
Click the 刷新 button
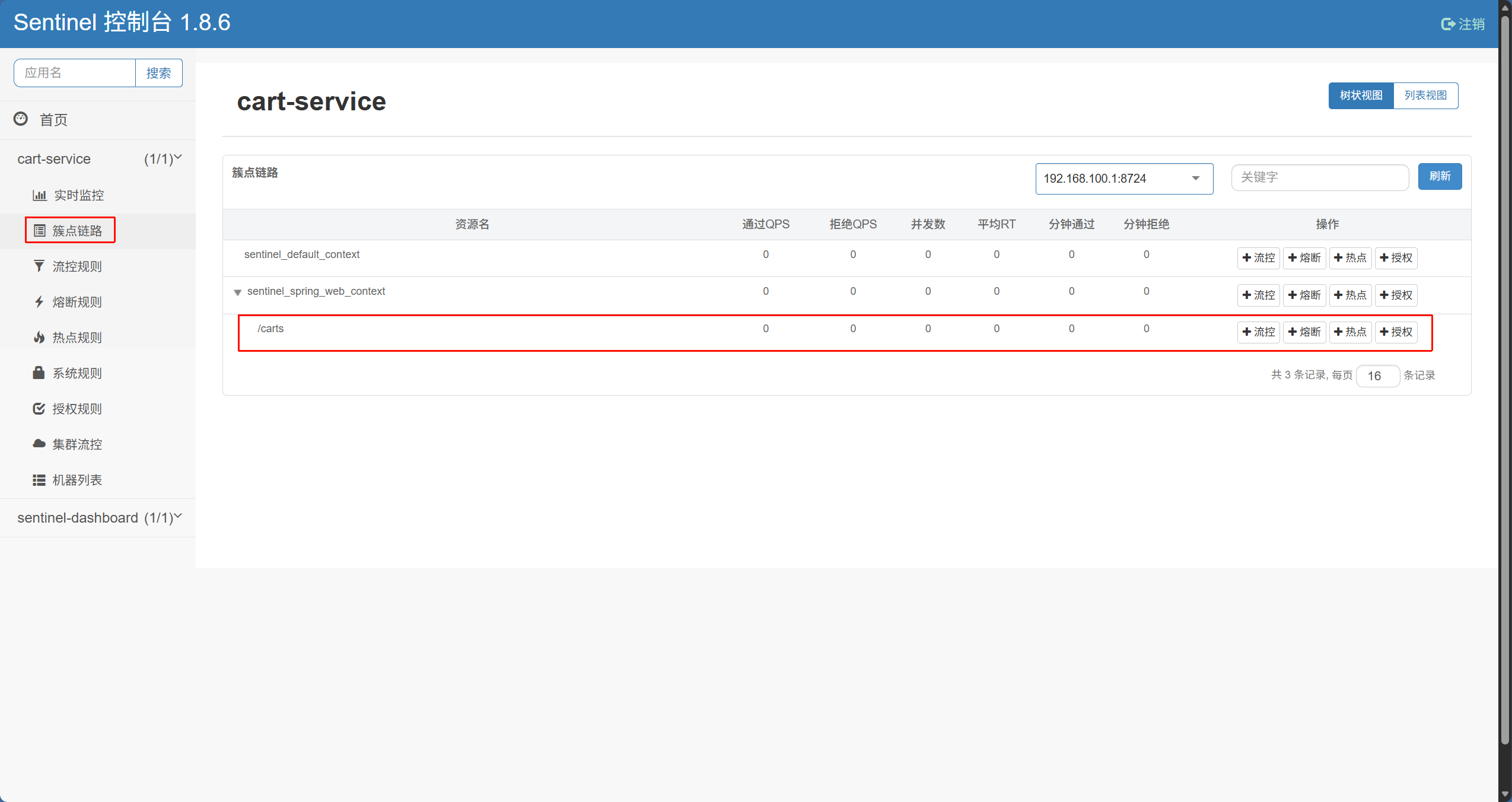[x=1440, y=177]
